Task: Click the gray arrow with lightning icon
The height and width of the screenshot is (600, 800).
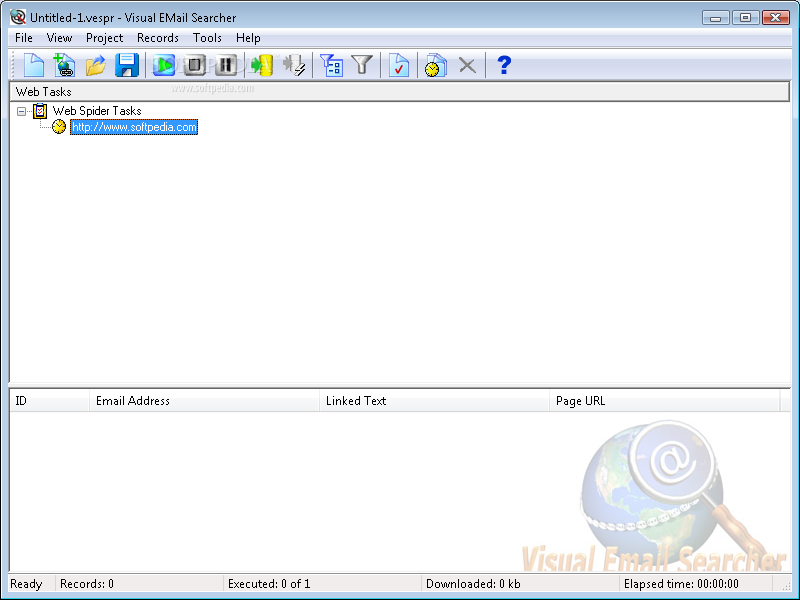Action: [294, 65]
